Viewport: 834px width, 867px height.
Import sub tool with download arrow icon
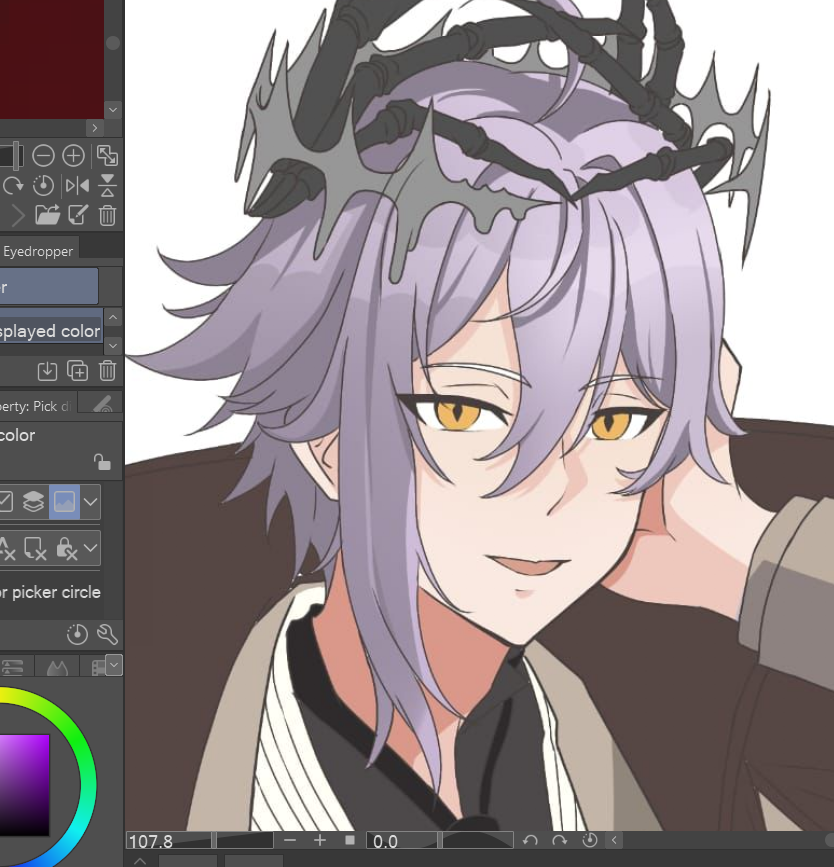tap(47, 371)
